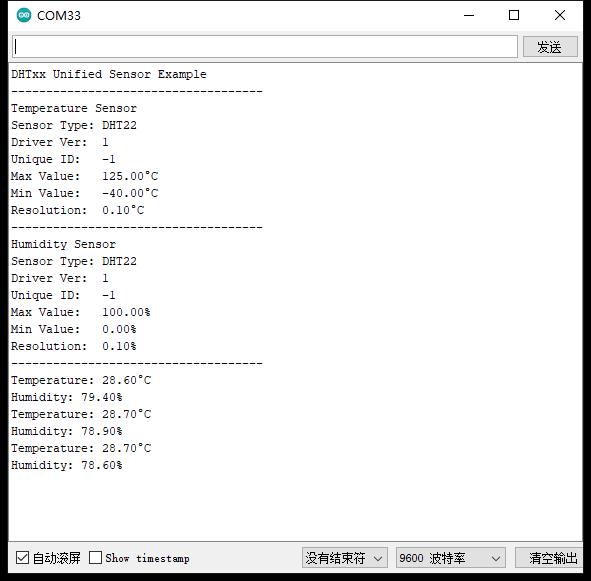The image size is (591, 581).
Task: Focus the serial message input field
Action: pos(265,47)
